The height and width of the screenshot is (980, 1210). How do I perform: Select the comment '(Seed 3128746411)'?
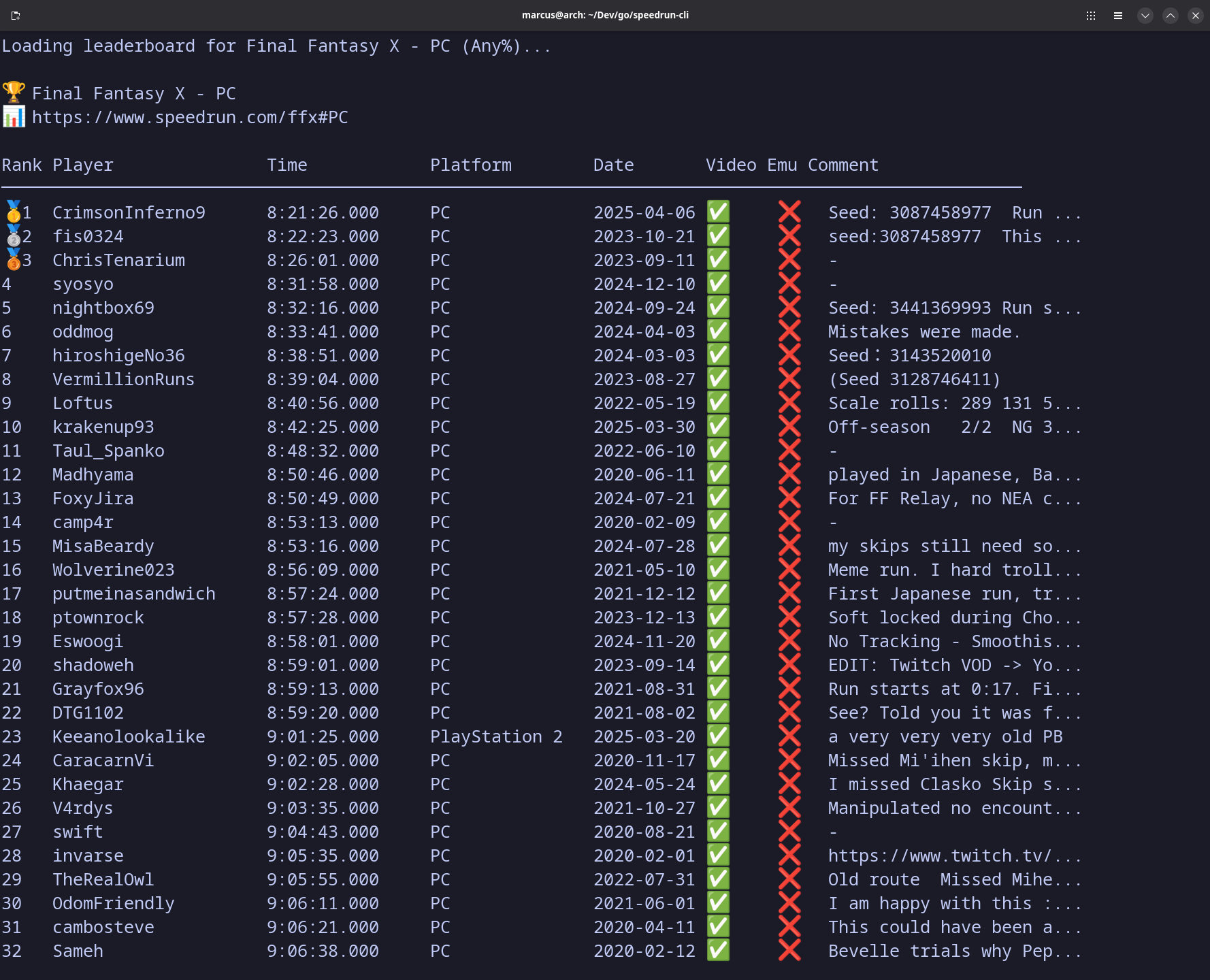[x=915, y=379]
